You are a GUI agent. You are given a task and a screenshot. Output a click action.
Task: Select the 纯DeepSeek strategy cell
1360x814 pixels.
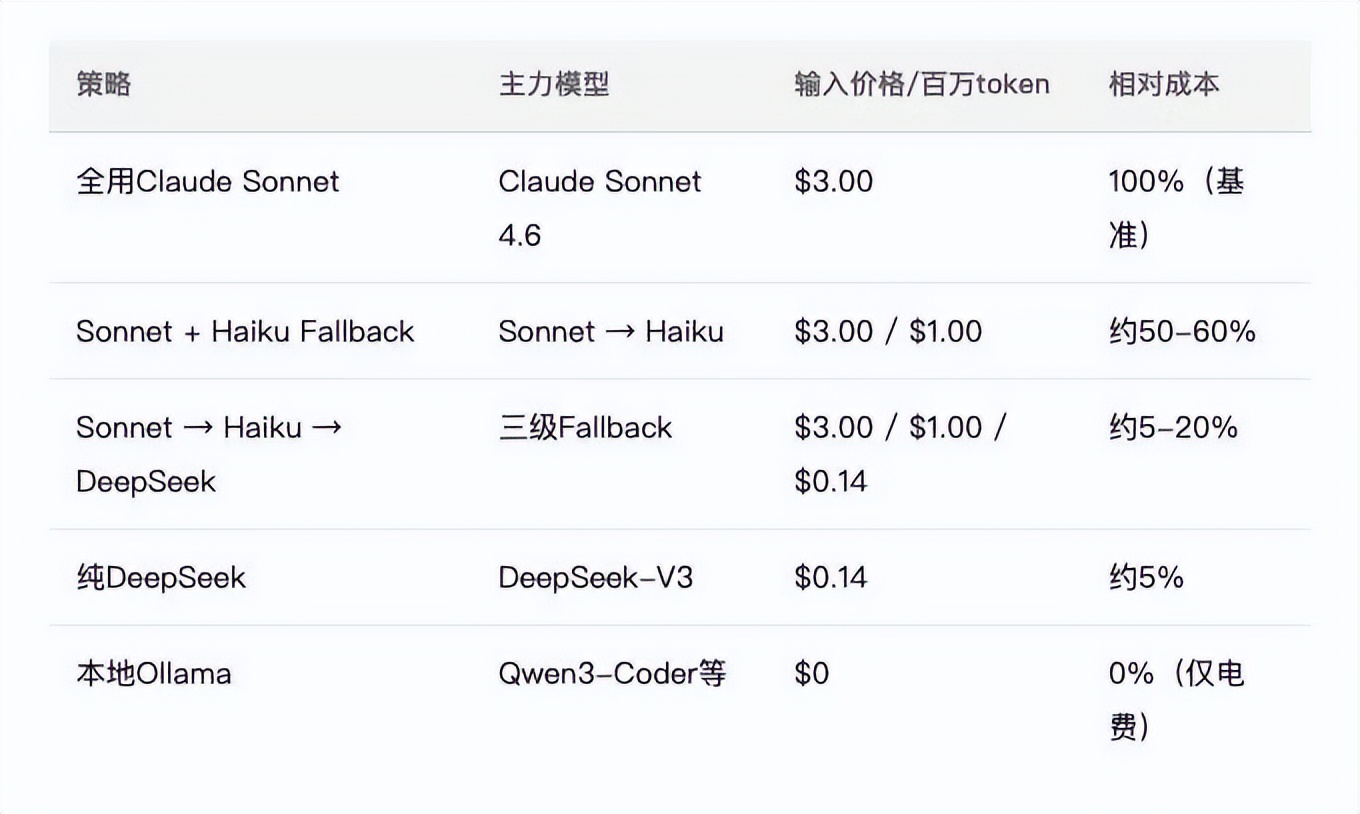pos(161,578)
